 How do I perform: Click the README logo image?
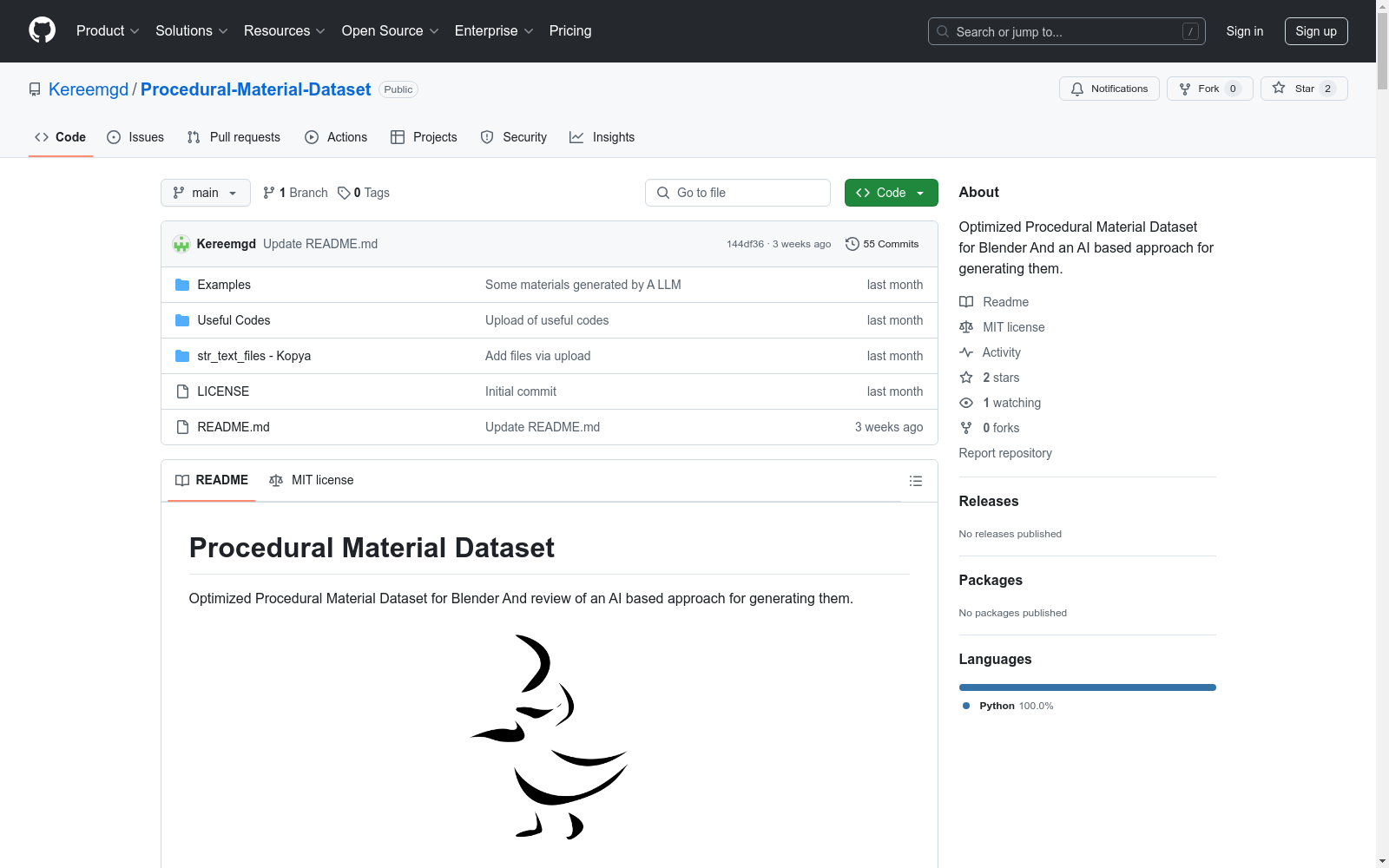click(x=550, y=737)
